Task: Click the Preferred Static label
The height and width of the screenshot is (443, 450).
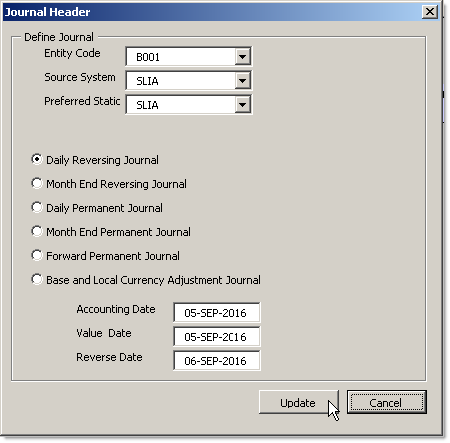Action: 82,101
